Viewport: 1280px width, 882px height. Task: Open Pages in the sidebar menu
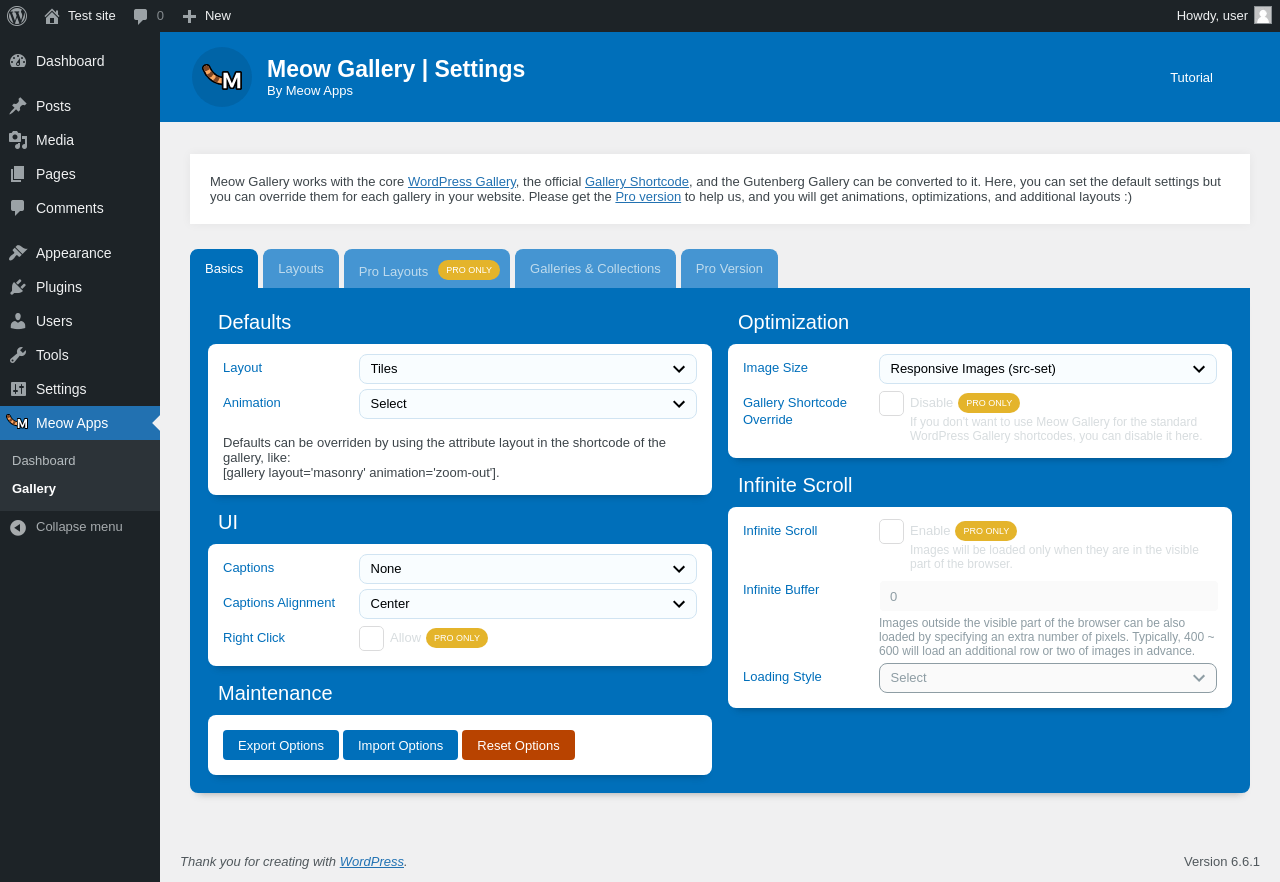tap(80, 174)
